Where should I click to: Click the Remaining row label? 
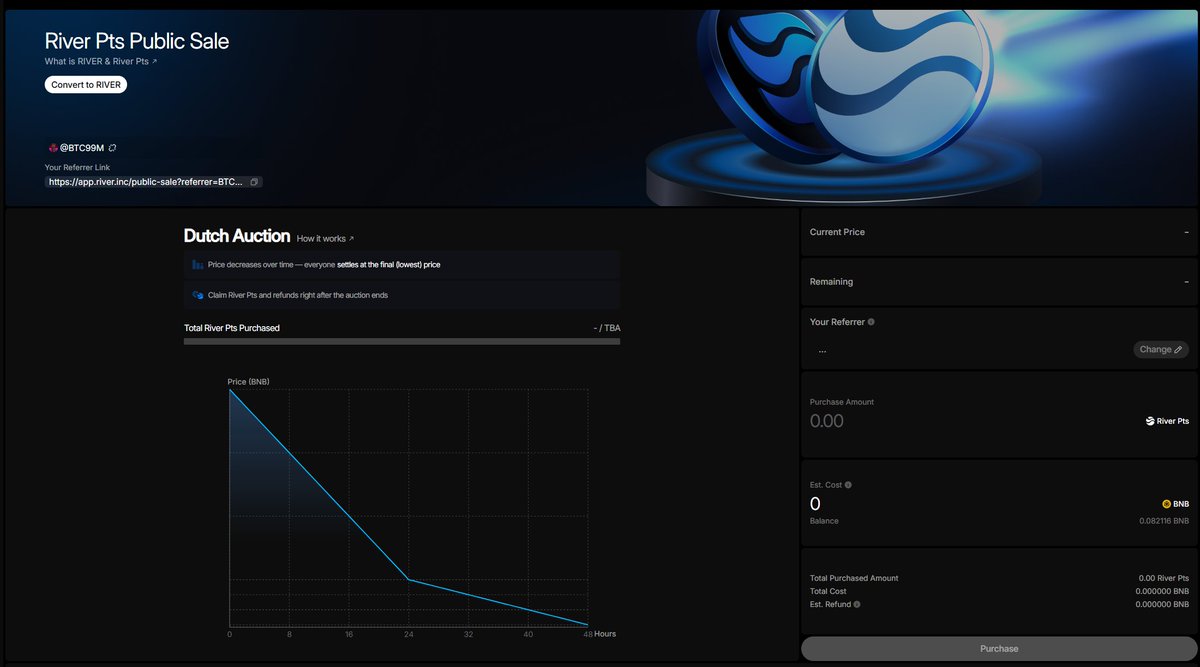click(831, 282)
